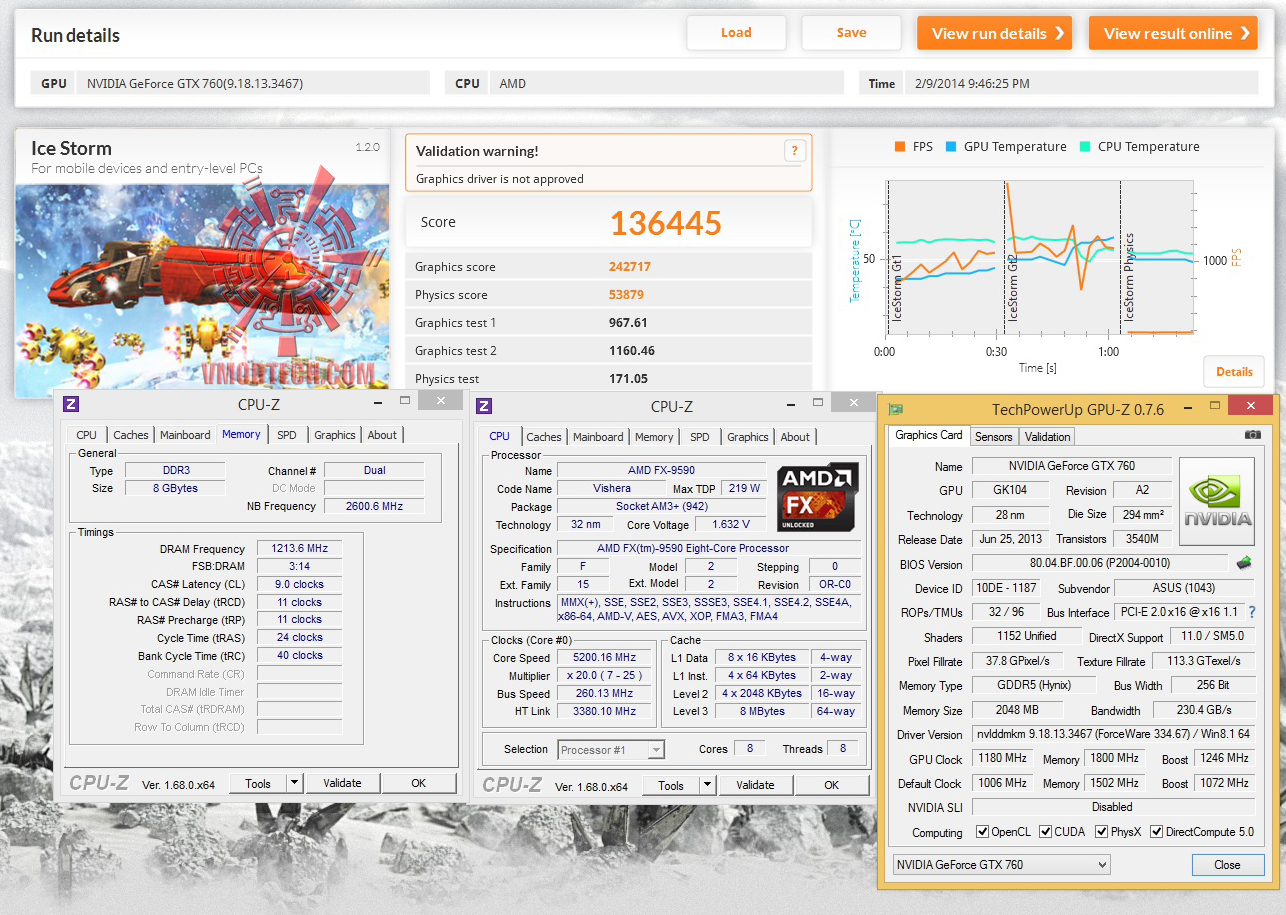Screen dimensions: 1286x915
Task: Click the GPU Clock value 1180 MHz
Action: pyautogui.click(x=1003, y=758)
